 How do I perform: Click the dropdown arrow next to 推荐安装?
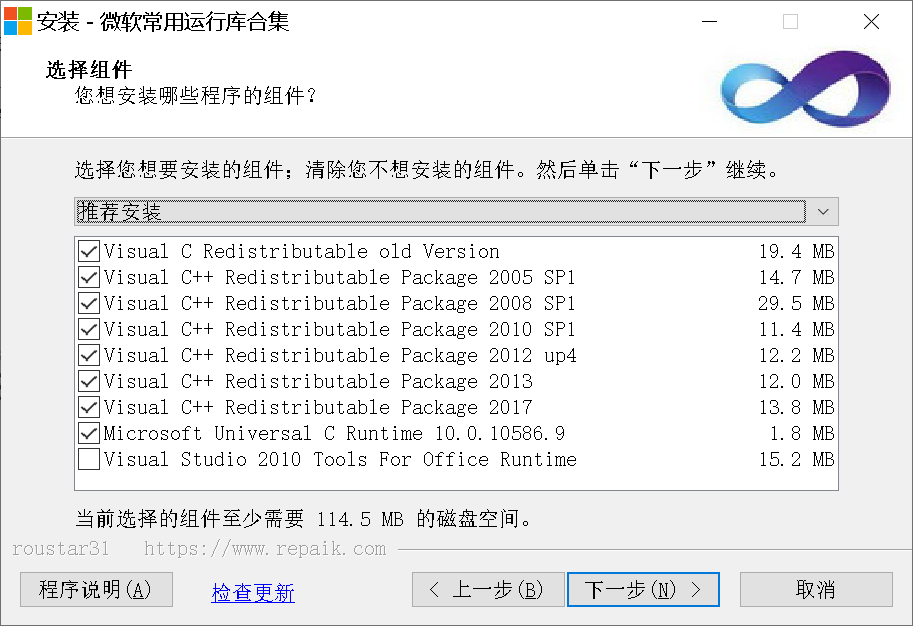pyautogui.click(x=822, y=211)
